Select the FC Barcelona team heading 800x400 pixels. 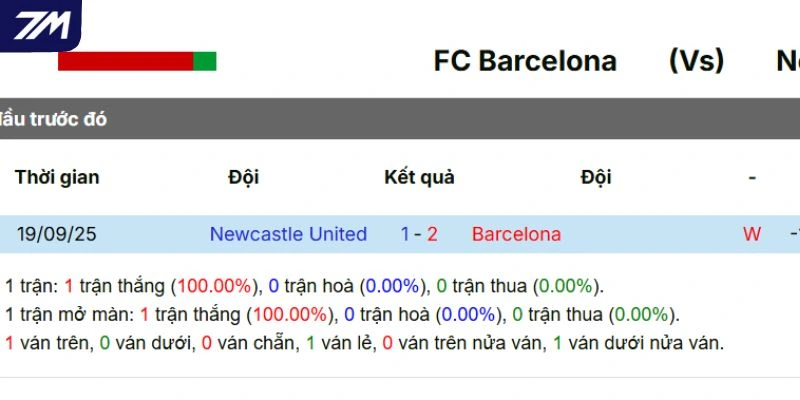pos(525,61)
